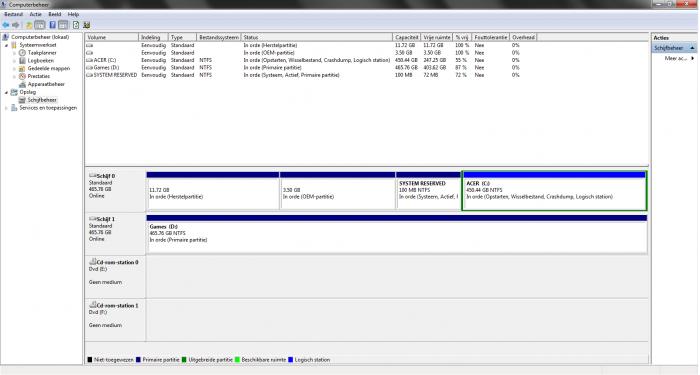Open the Beeld menu
The image size is (700, 375).
tap(54, 14)
